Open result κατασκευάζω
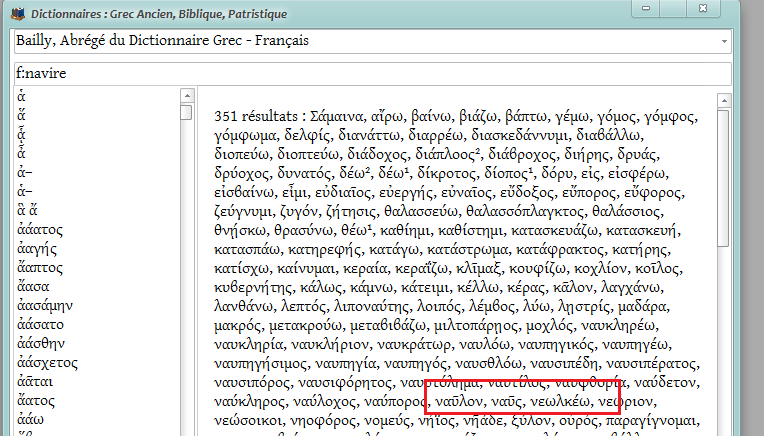 click(x=554, y=231)
